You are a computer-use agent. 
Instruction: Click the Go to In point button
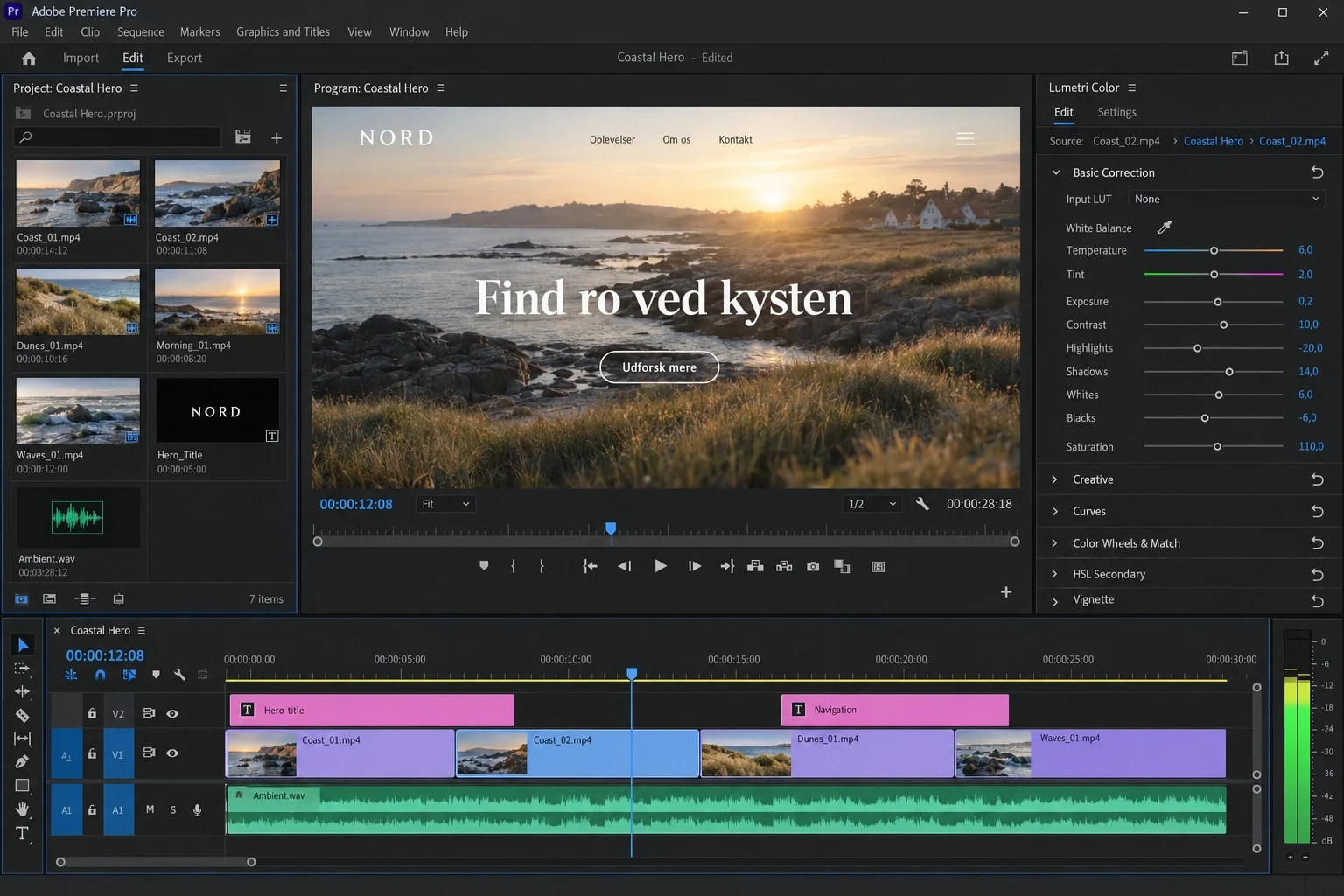tap(590, 567)
